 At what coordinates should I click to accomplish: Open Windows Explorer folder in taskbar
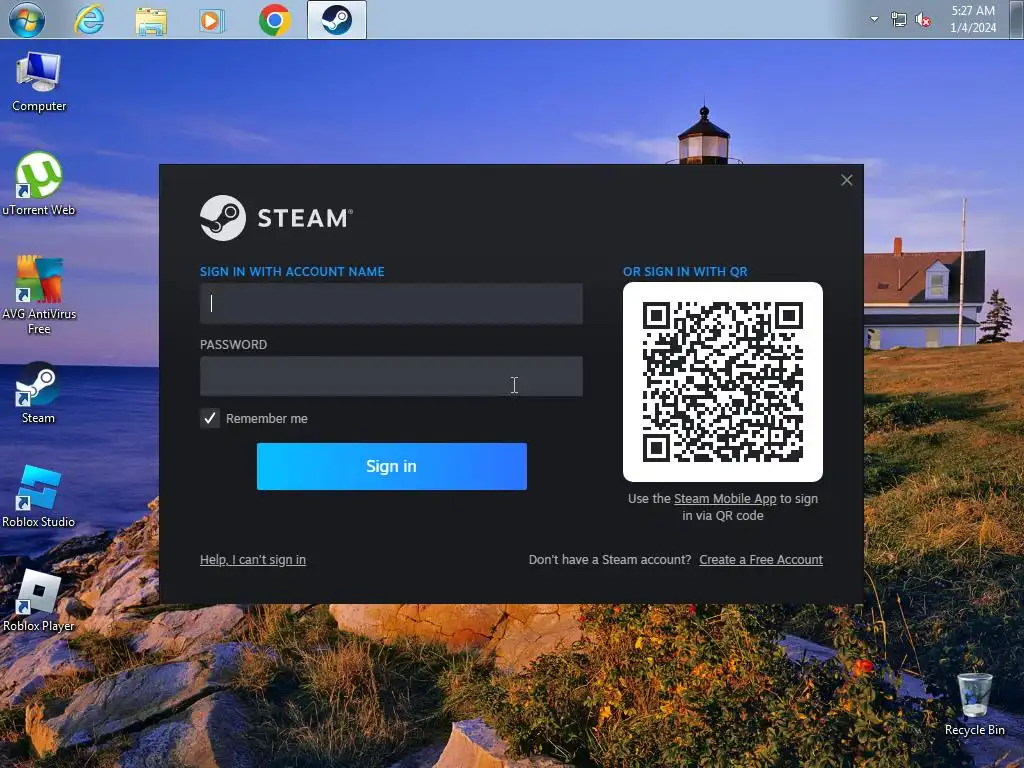click(151, 21)
